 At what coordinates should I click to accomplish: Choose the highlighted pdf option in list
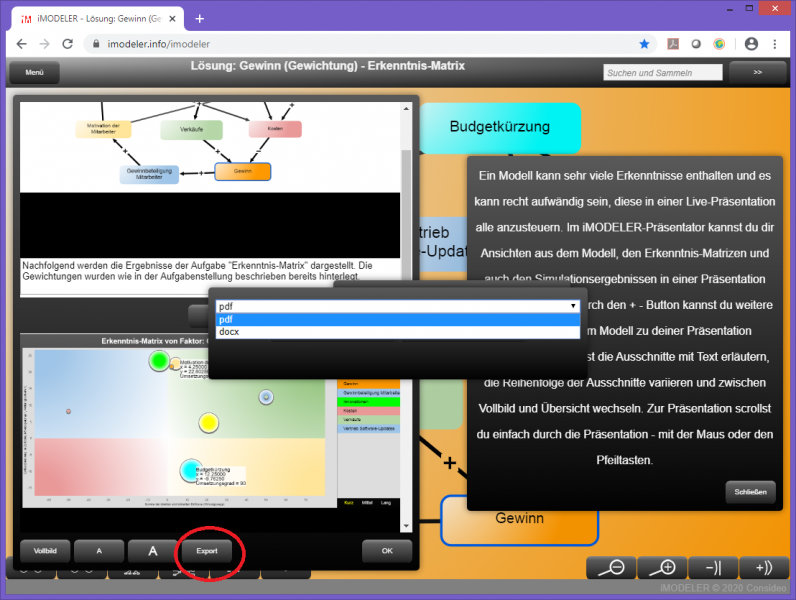click(397, 319)
